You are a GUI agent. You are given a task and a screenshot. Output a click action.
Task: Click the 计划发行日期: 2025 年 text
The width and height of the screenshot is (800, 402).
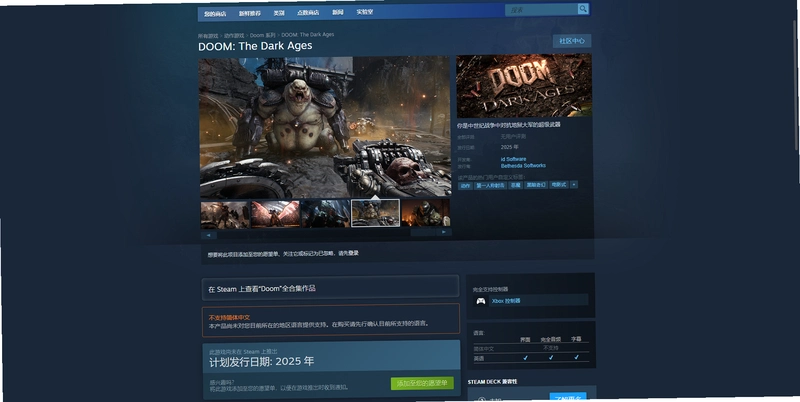point(262,362)
